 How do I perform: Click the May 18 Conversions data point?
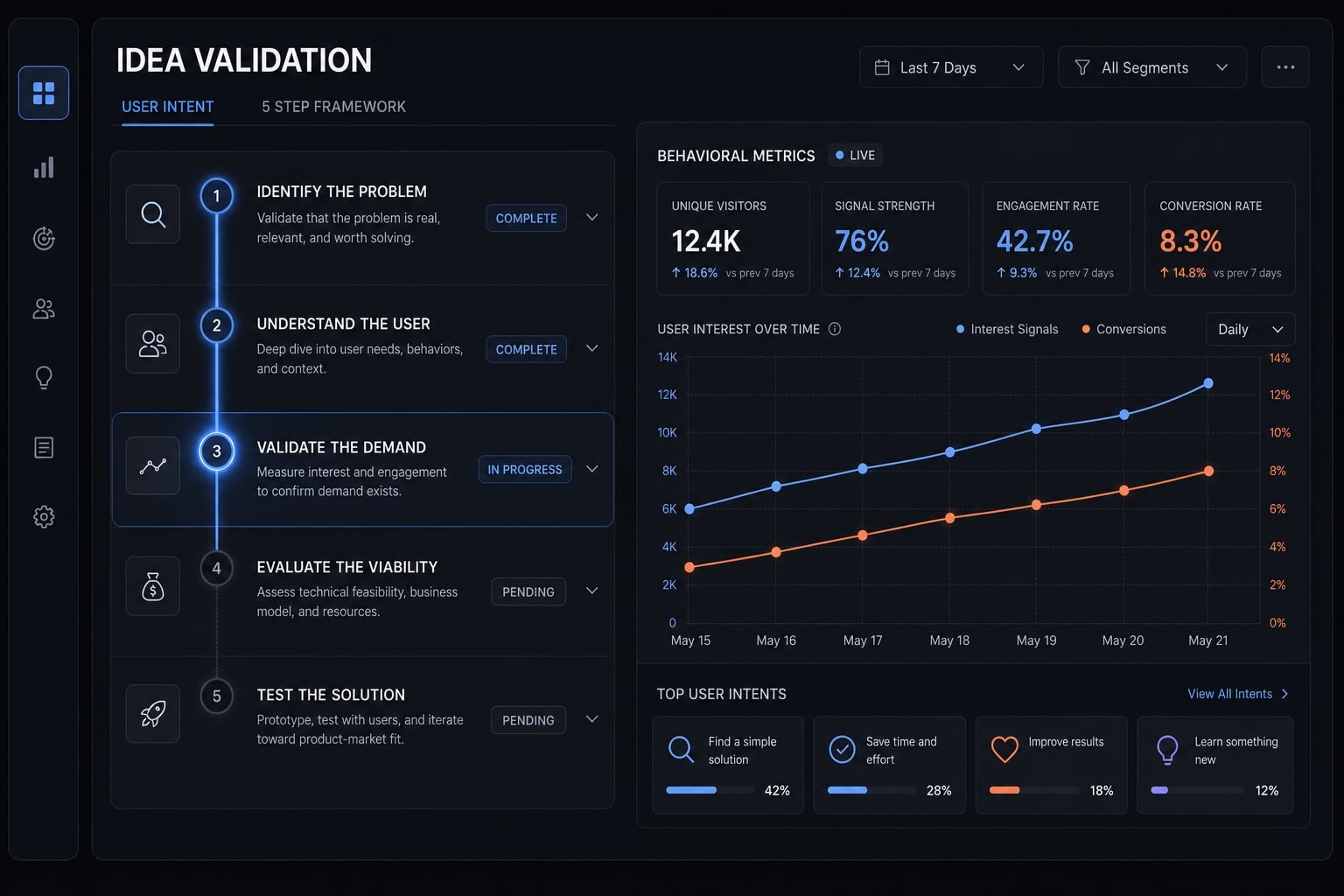coord(950,518)
